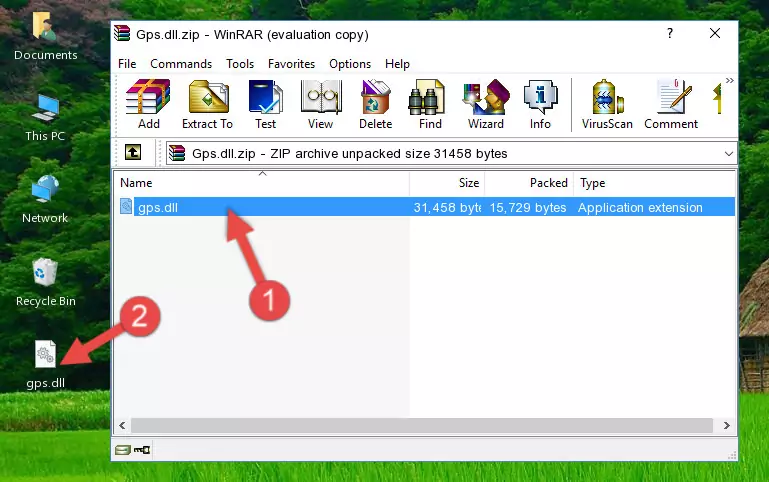This screenshot has width=769, height=482.
Task: Click the horizontal scrollbar right arrow
Action: point(727,426)
